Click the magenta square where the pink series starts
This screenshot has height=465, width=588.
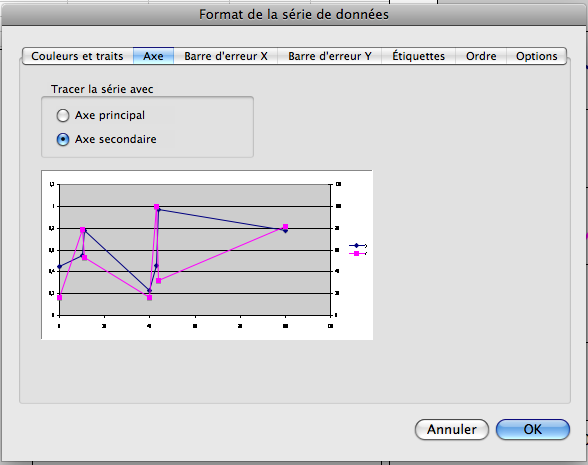click(x=59, y=297)
